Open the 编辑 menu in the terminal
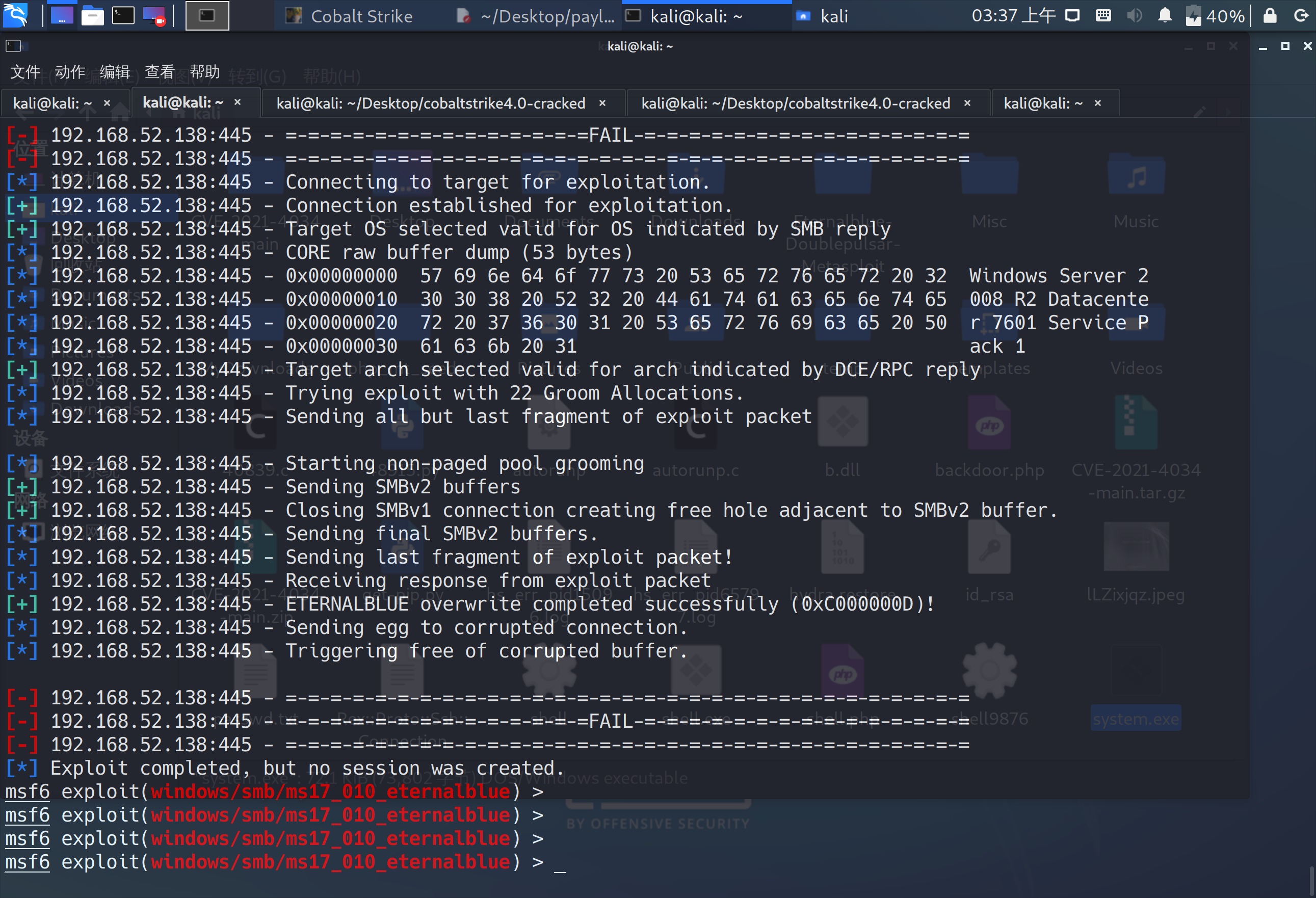The image size is (1316, 898). click(x=115, y=72)
